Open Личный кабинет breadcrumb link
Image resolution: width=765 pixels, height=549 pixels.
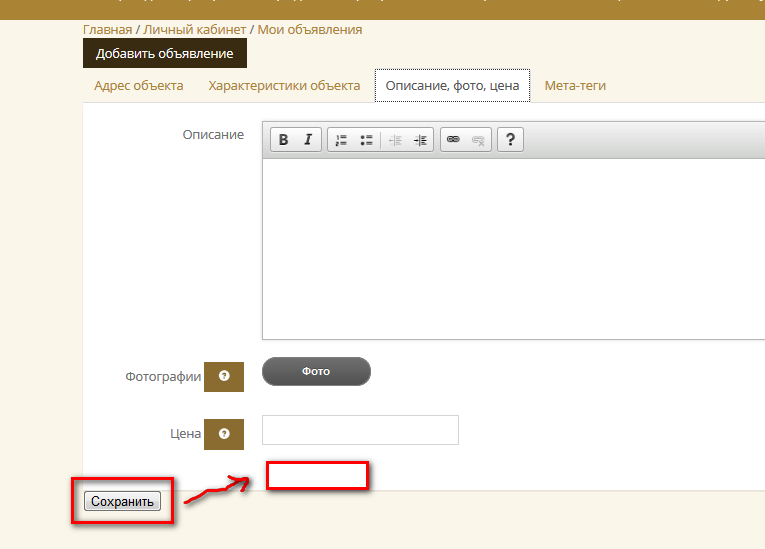pyautogui.click(x=194, y=30)
